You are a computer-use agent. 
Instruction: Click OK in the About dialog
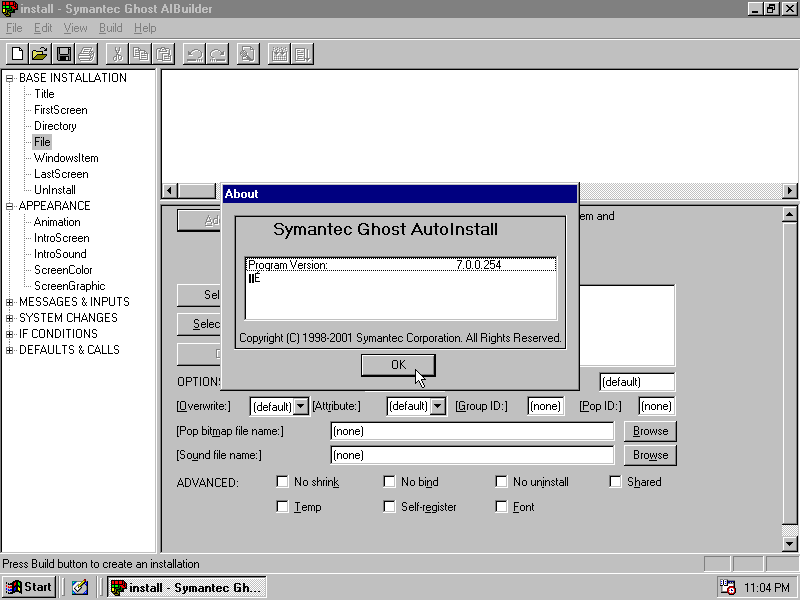[x=398, y=365]
